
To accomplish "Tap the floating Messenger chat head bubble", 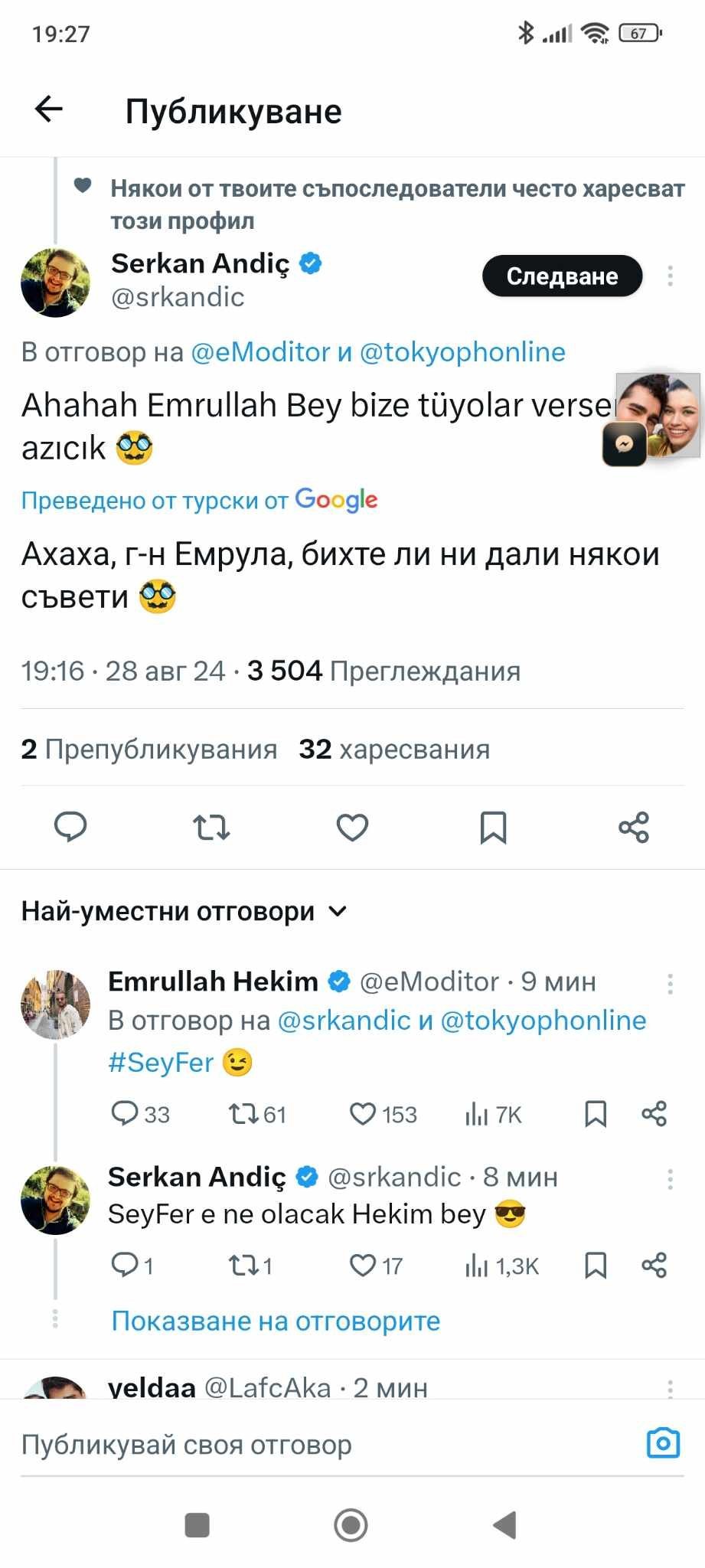I will click(658, 419).
